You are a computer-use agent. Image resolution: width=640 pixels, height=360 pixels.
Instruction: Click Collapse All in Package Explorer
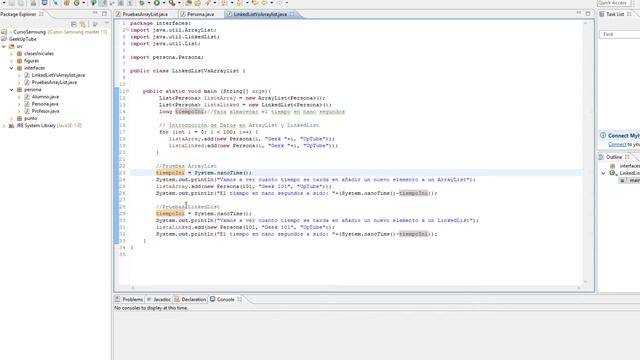(x=74, y=24)
